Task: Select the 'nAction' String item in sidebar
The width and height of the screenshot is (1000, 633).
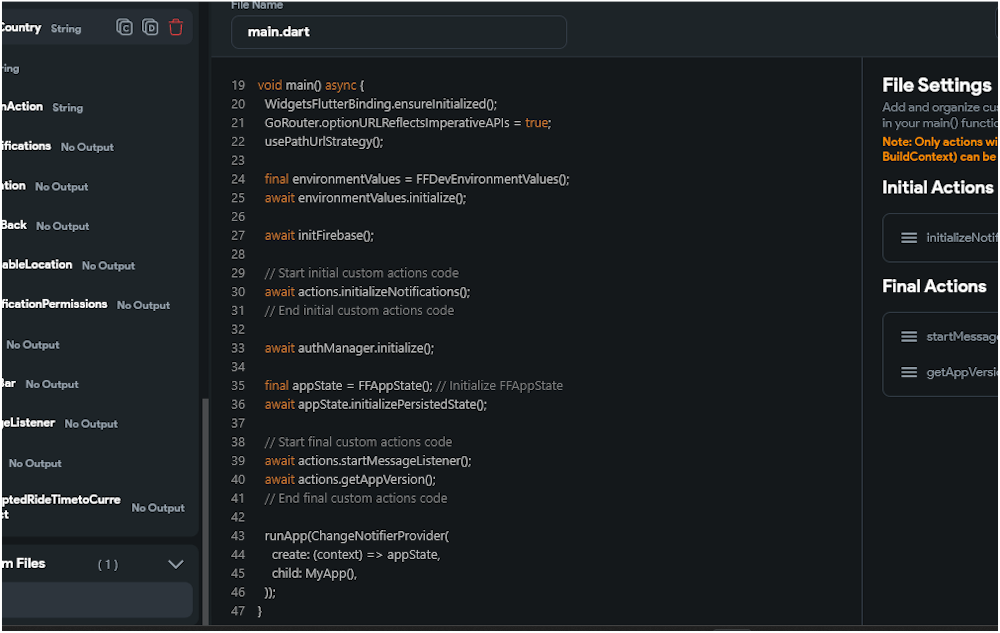Action: pyautogui.click(x=22, y=107)
